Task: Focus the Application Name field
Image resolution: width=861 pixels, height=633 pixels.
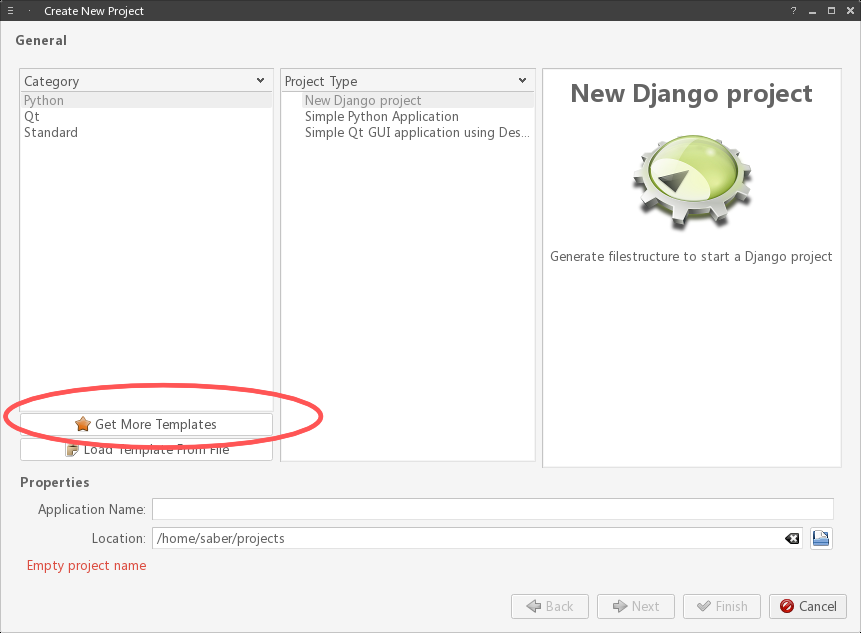Action: point(493,509)
